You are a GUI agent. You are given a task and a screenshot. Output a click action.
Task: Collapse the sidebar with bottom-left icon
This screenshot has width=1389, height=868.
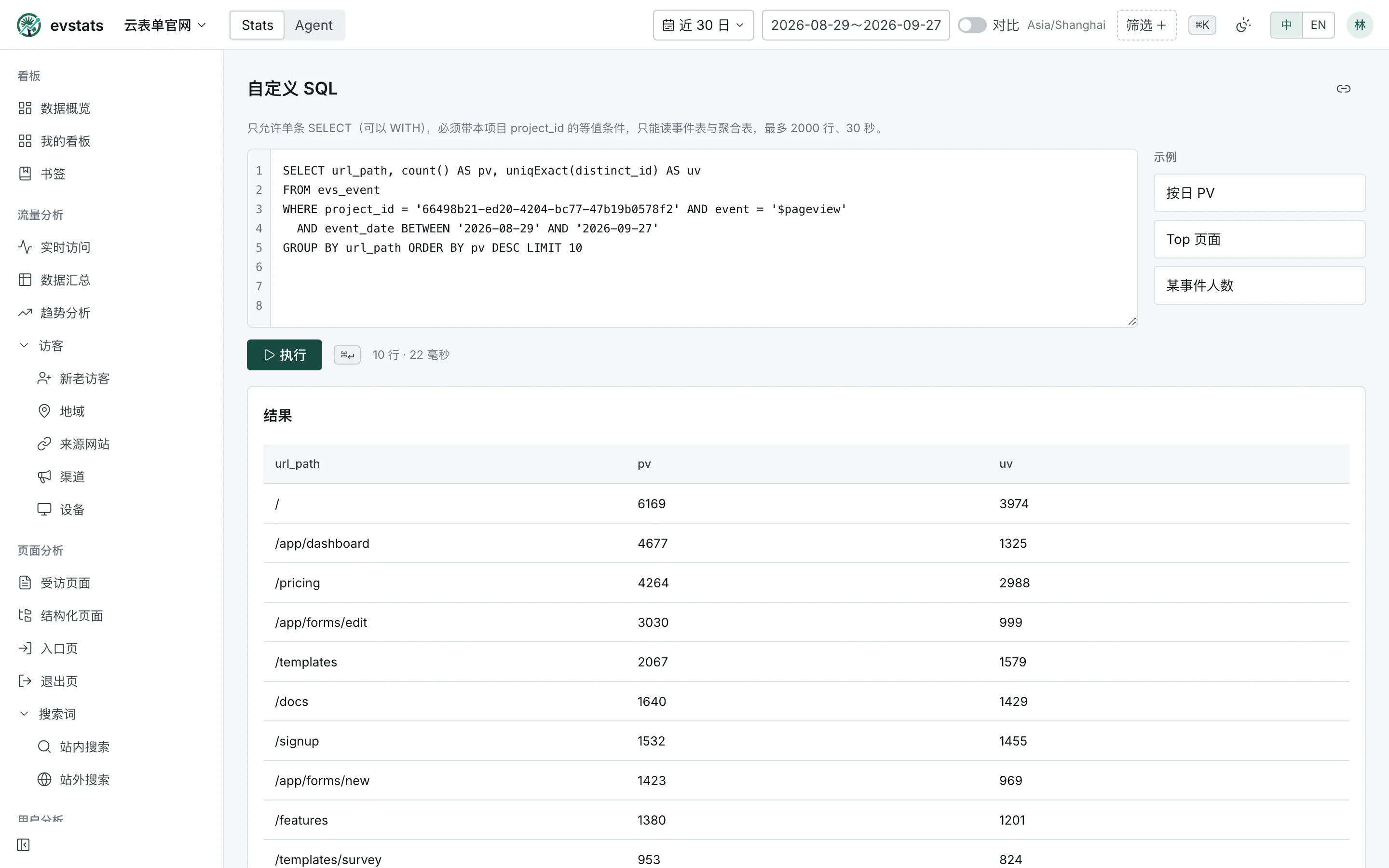pyautogui.click(x=23, y=844)
